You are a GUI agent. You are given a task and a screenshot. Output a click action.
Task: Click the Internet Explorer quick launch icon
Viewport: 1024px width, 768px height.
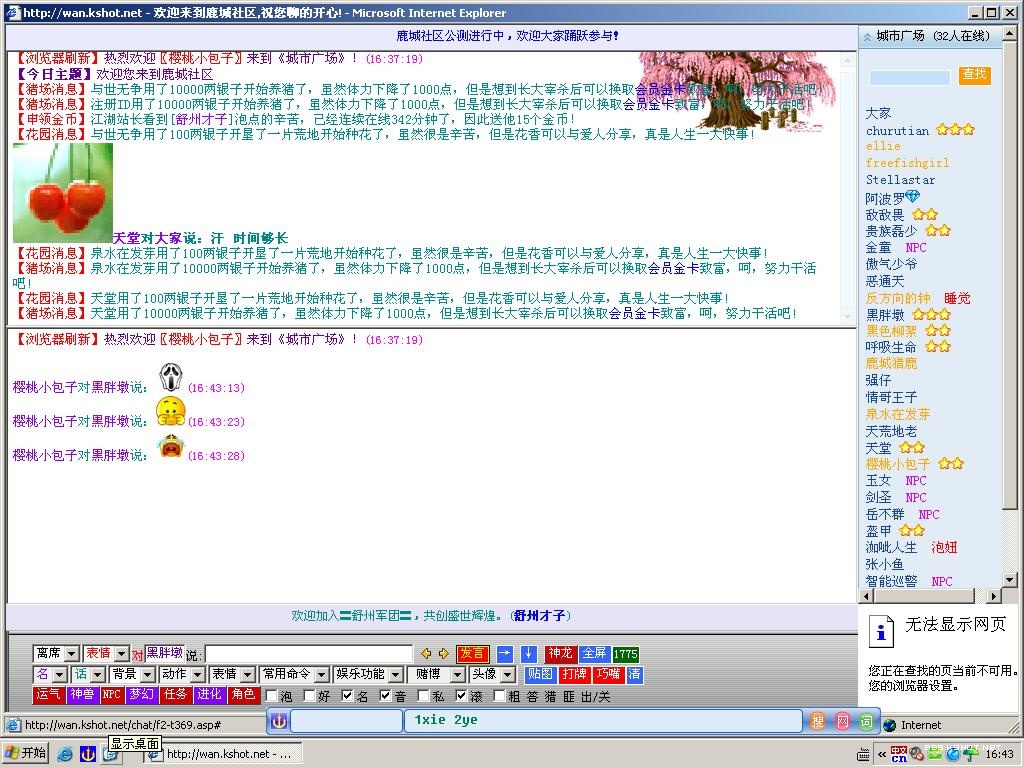click(65, 753)
